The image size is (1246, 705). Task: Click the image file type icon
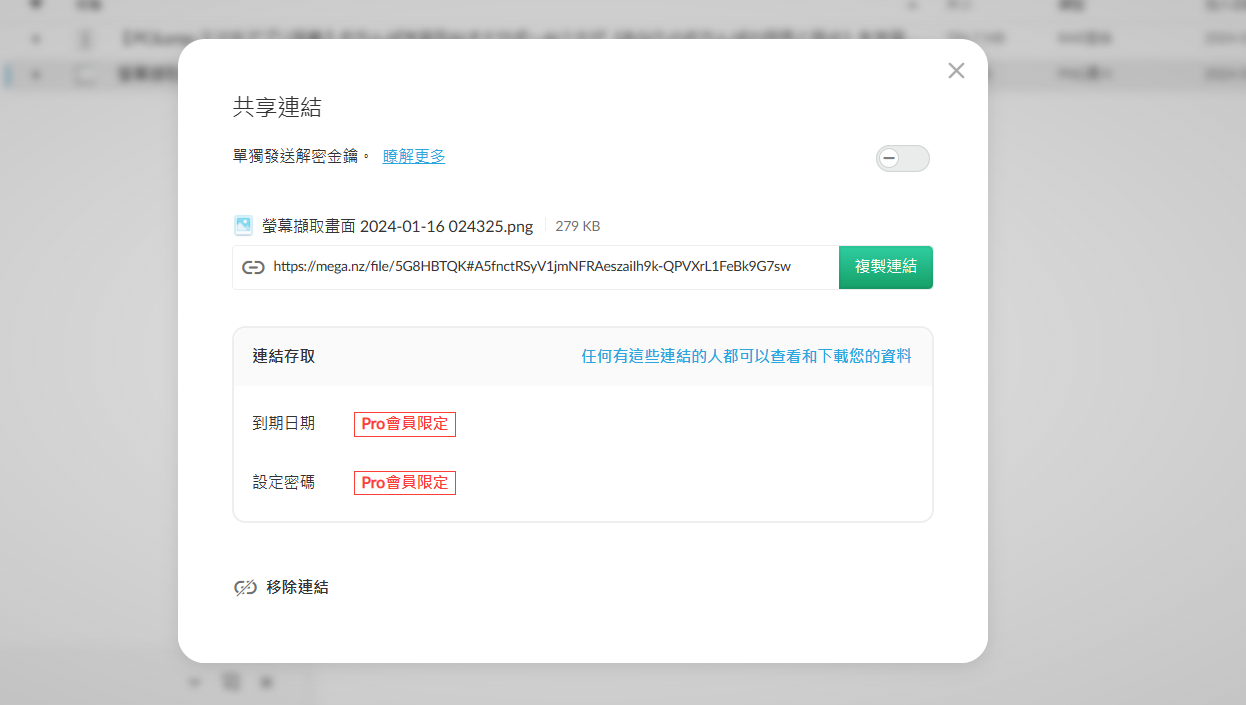(243, 226)
